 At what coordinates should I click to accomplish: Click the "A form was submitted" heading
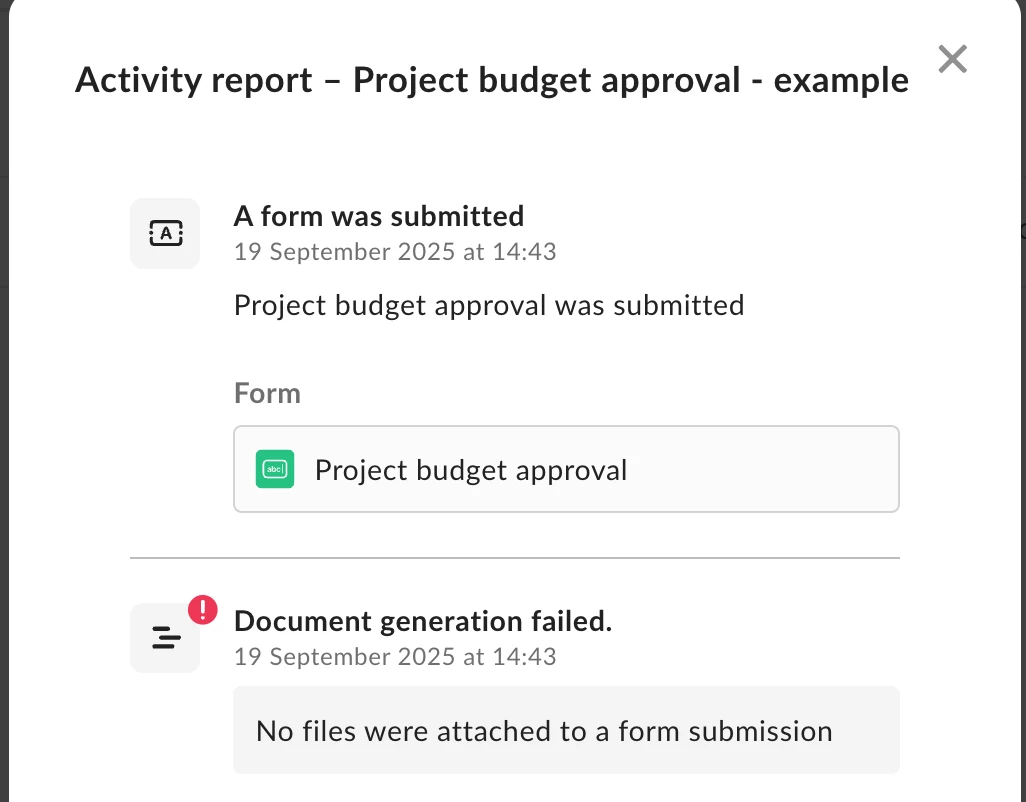pos(379,216)
